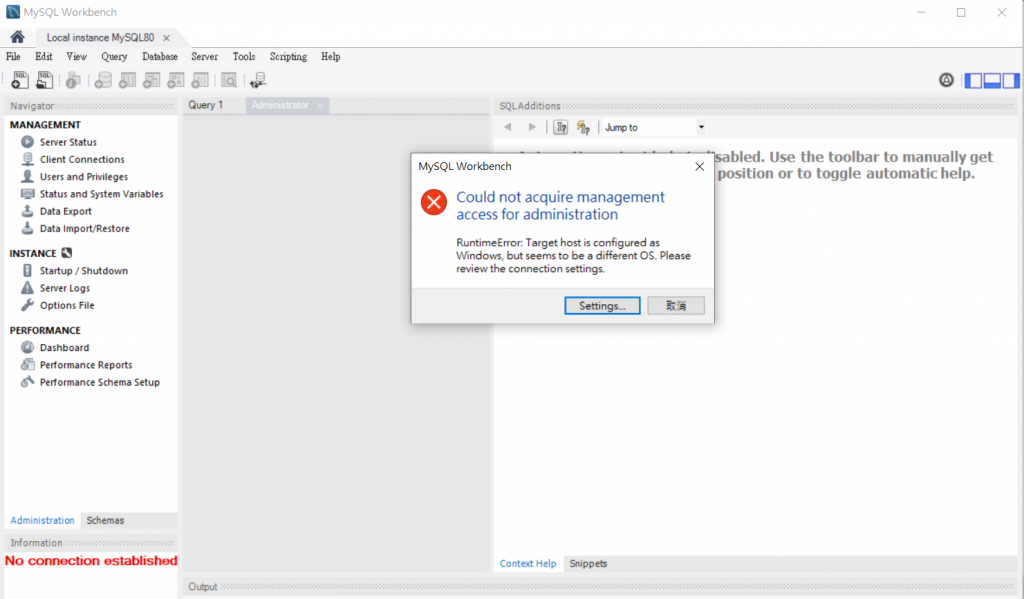Switch to Snippets tab
This screenshot has height=599, width=1024.
pyautogui.click(x=588, y=564)
